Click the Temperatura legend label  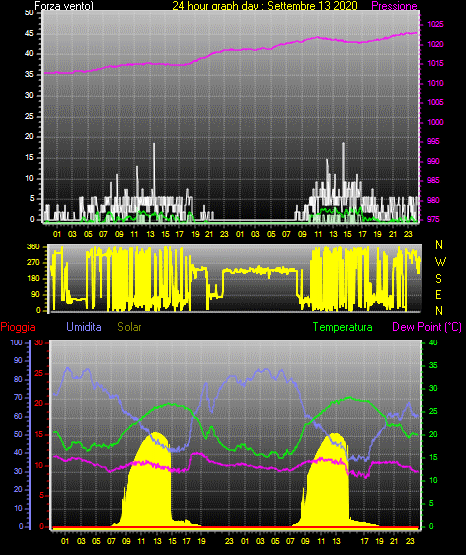coord(342,327)
